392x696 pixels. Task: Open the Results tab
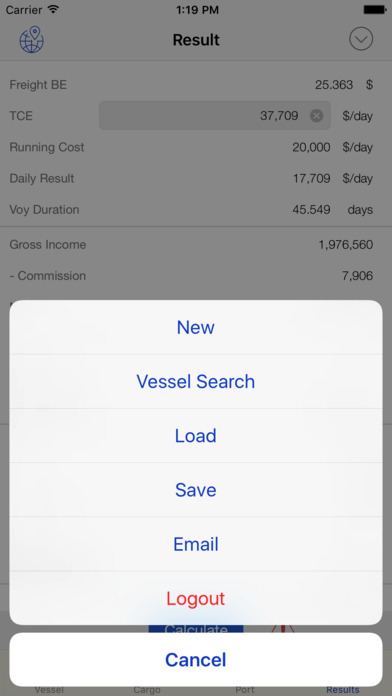pyautogui.click(x=343, y=690)
